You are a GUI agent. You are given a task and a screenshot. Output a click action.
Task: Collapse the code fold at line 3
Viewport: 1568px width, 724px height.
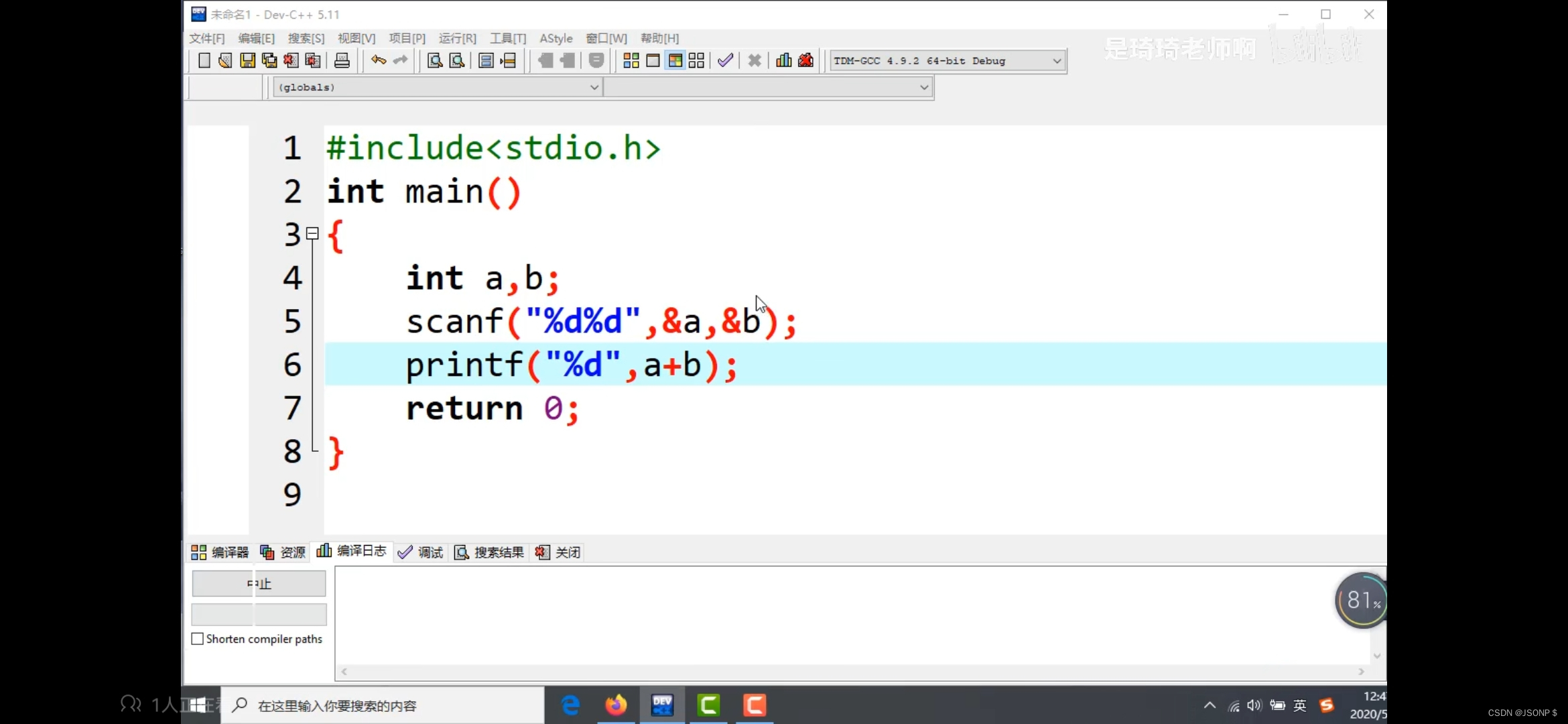(x=312, y=233)
